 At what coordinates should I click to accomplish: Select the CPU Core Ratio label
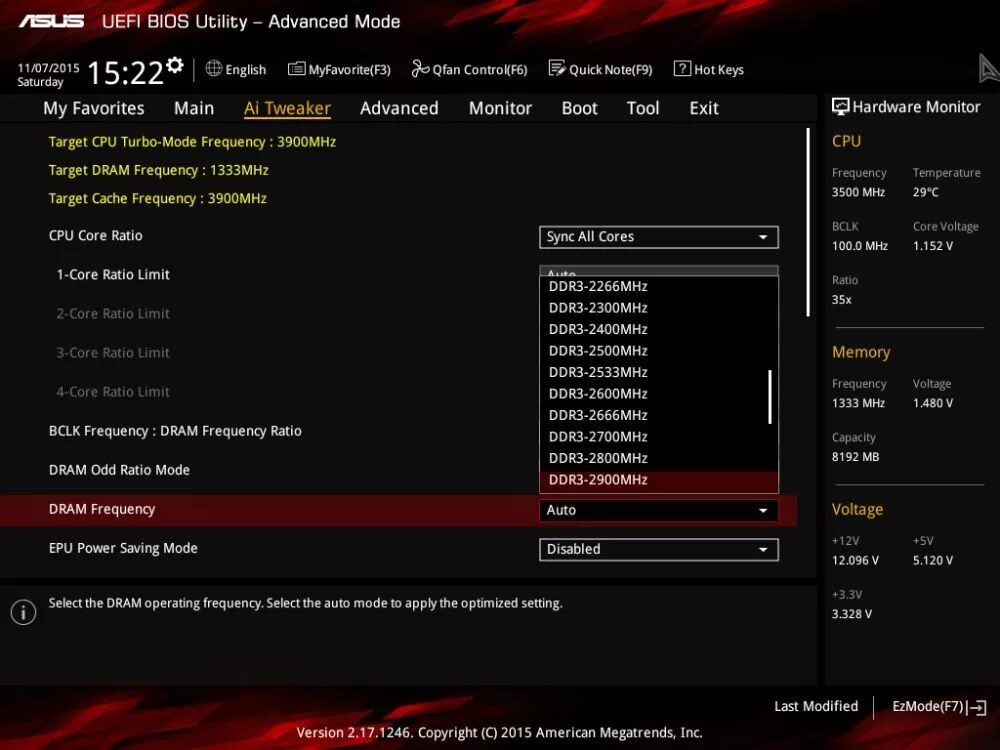pos(96,236)
